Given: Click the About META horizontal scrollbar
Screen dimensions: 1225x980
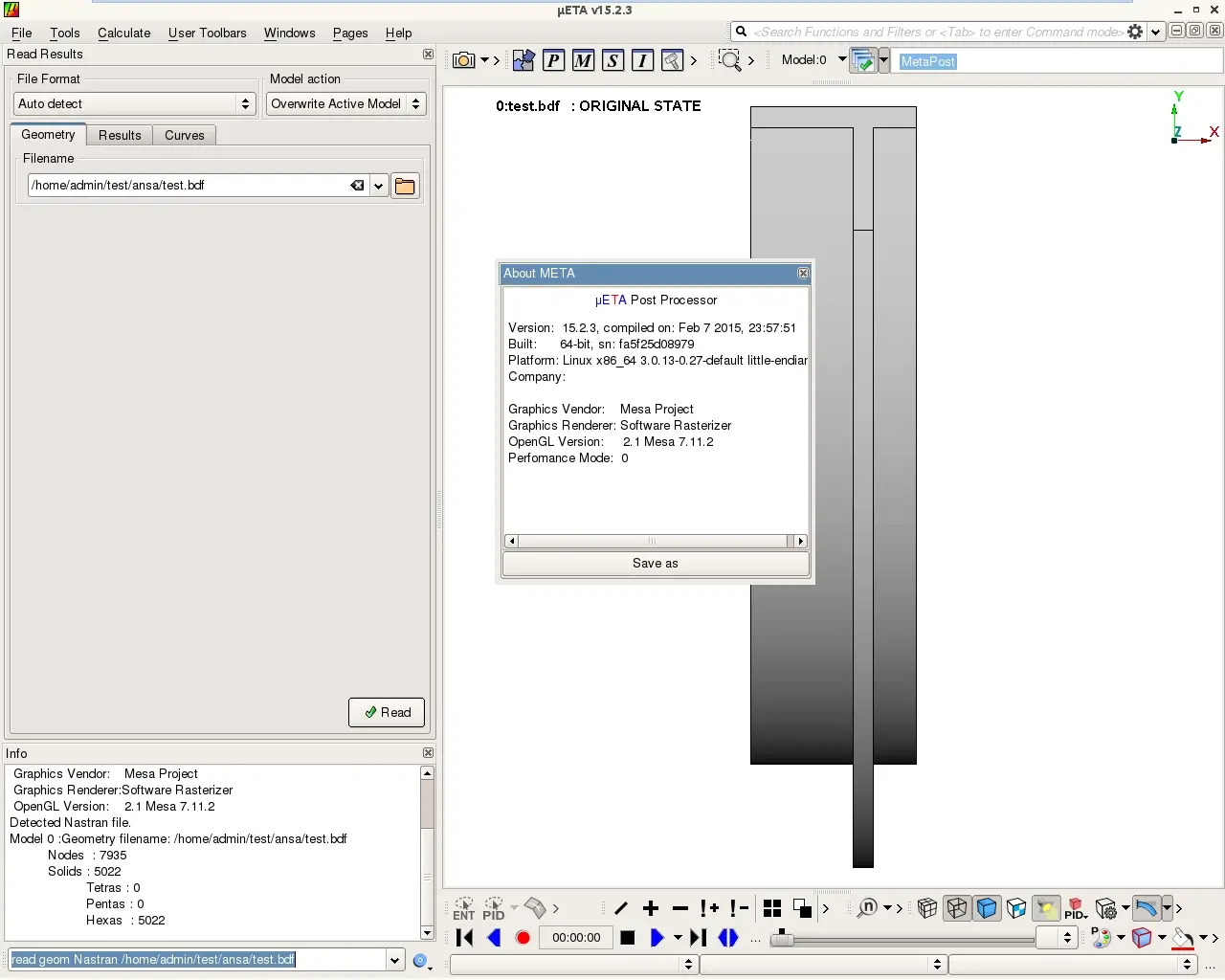Looking at the screenshot, I should click(656, 542).
